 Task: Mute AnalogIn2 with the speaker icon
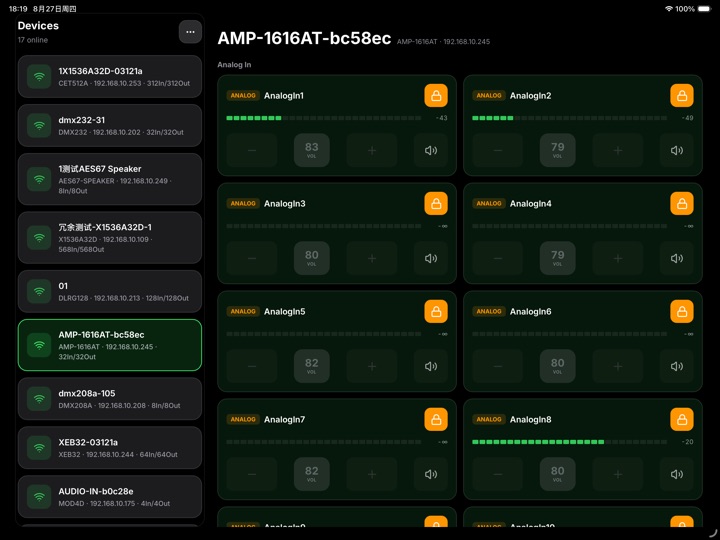pyautogui.click(x=677, y=150)
